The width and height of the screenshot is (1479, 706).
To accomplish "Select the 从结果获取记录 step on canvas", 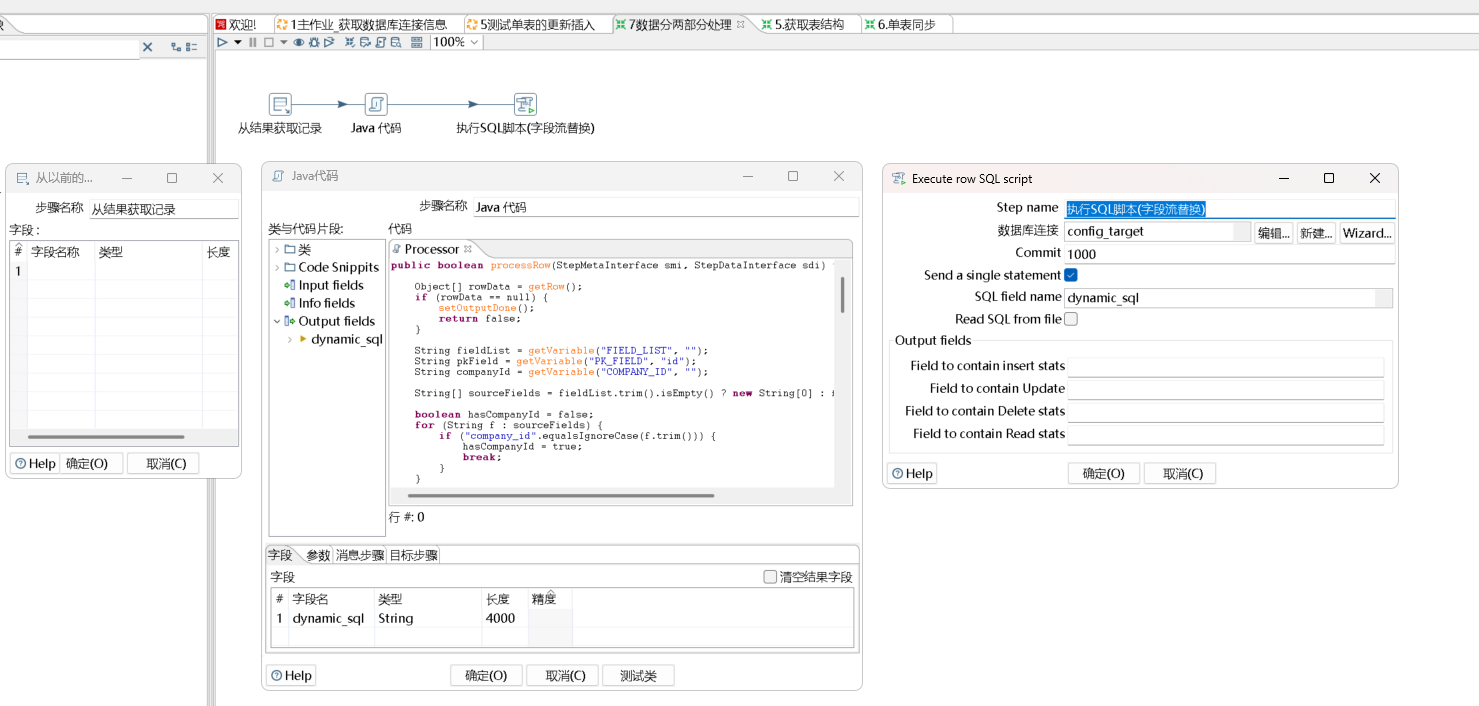I will 280,104.
